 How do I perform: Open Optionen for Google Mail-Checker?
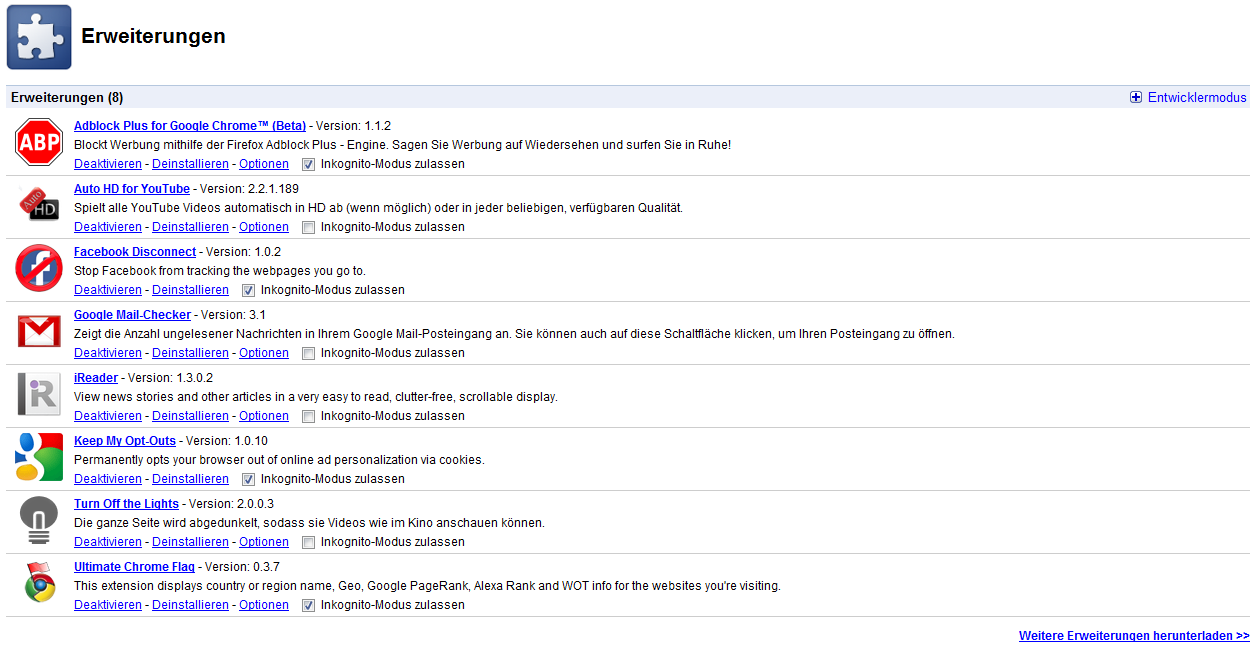pyautogui.click(x=264, y=353)
